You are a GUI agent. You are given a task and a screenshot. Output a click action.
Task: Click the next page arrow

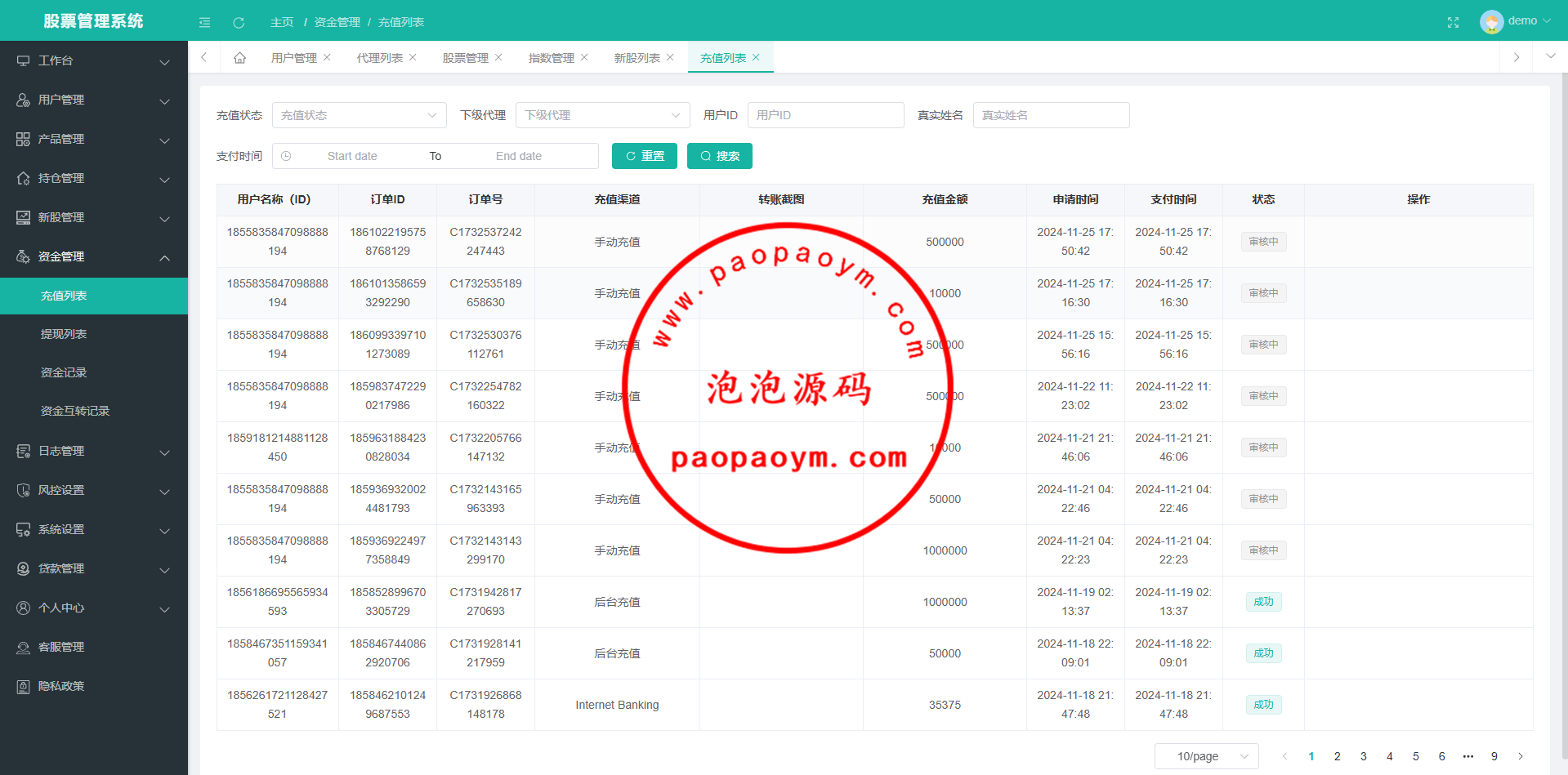[x=1521, y=756]
